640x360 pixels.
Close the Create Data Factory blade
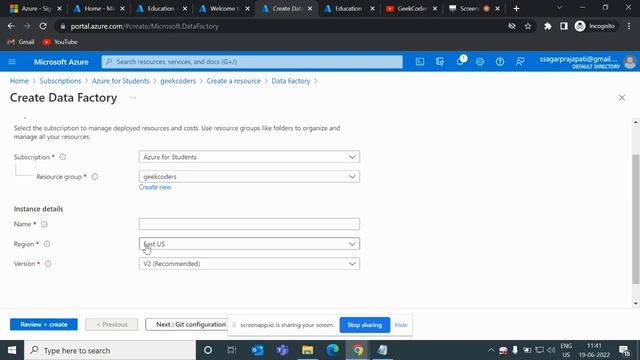[x=622, y=98]
